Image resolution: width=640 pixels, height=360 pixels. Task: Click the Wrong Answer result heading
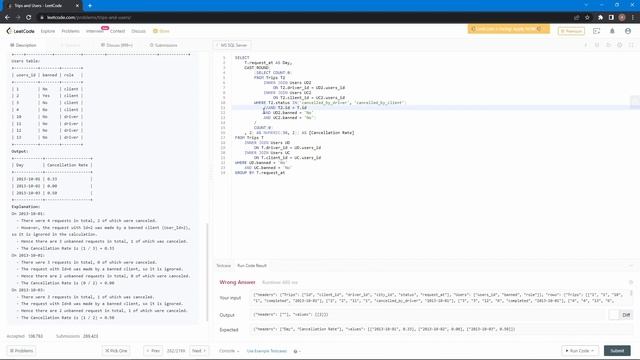click(237, 282)
